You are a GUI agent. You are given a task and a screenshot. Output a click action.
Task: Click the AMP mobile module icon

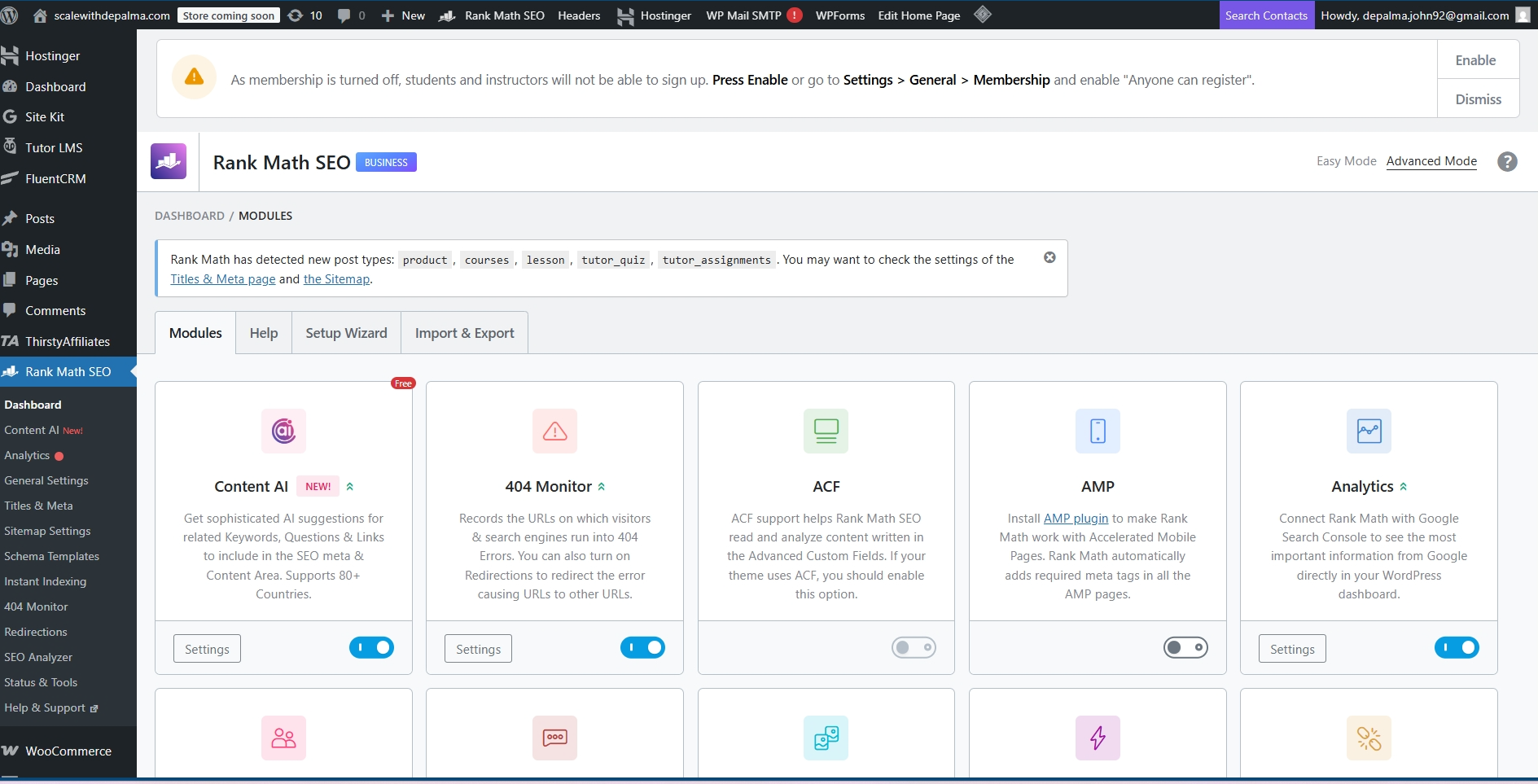tap(1098, 431)
